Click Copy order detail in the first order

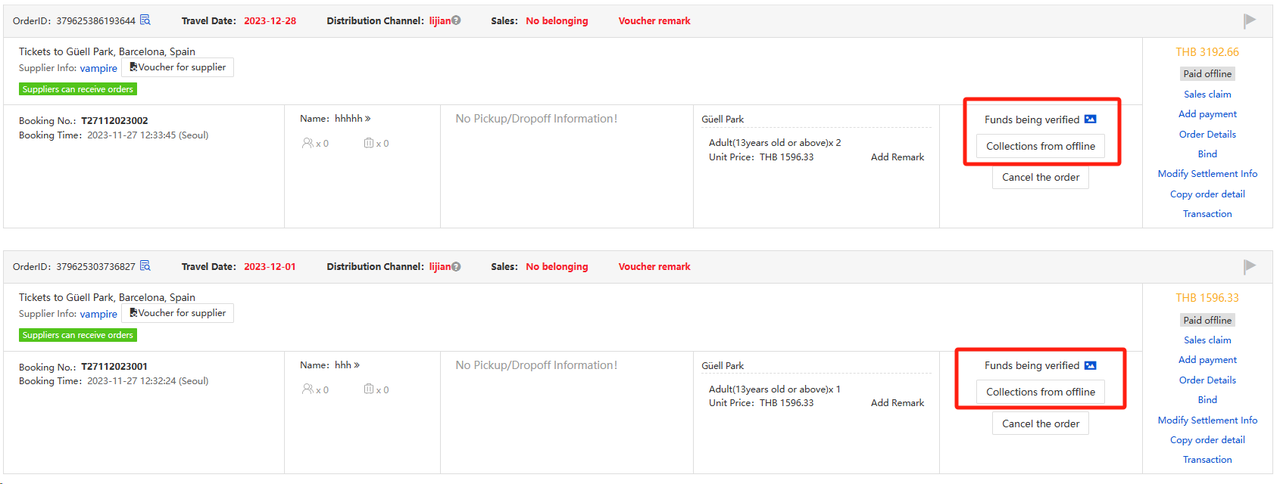point(1207,194)
